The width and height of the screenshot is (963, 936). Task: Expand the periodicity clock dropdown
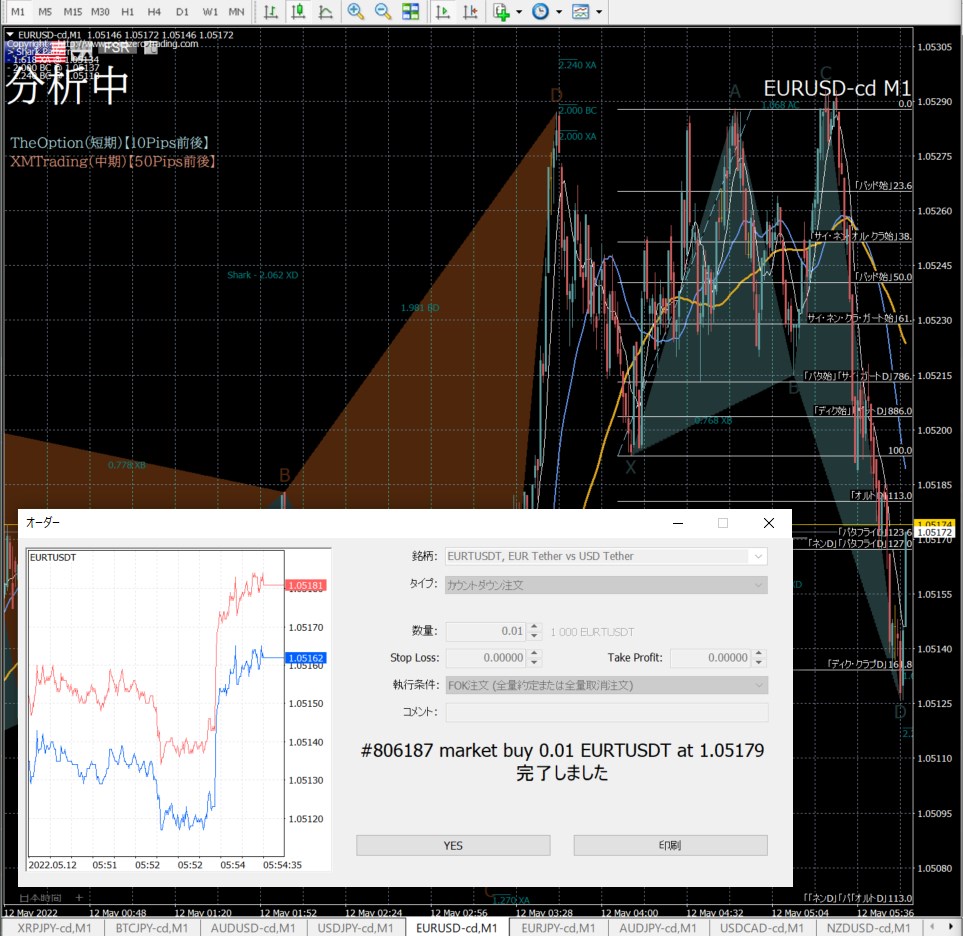coord(559,12)
